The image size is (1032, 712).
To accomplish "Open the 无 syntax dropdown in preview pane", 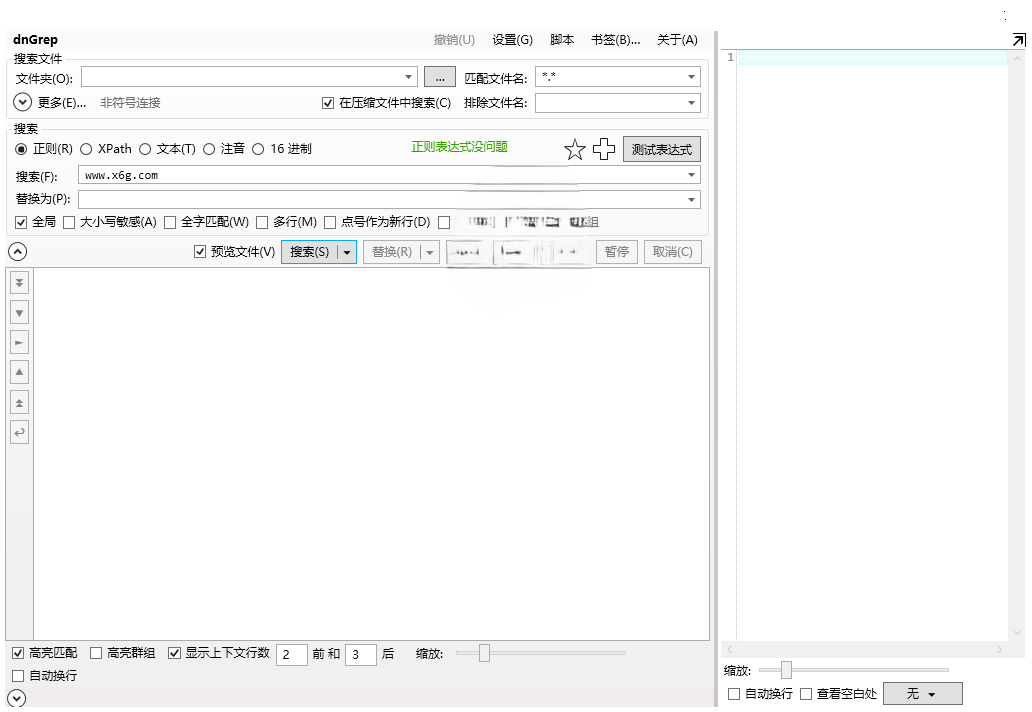I will (922, 694).
